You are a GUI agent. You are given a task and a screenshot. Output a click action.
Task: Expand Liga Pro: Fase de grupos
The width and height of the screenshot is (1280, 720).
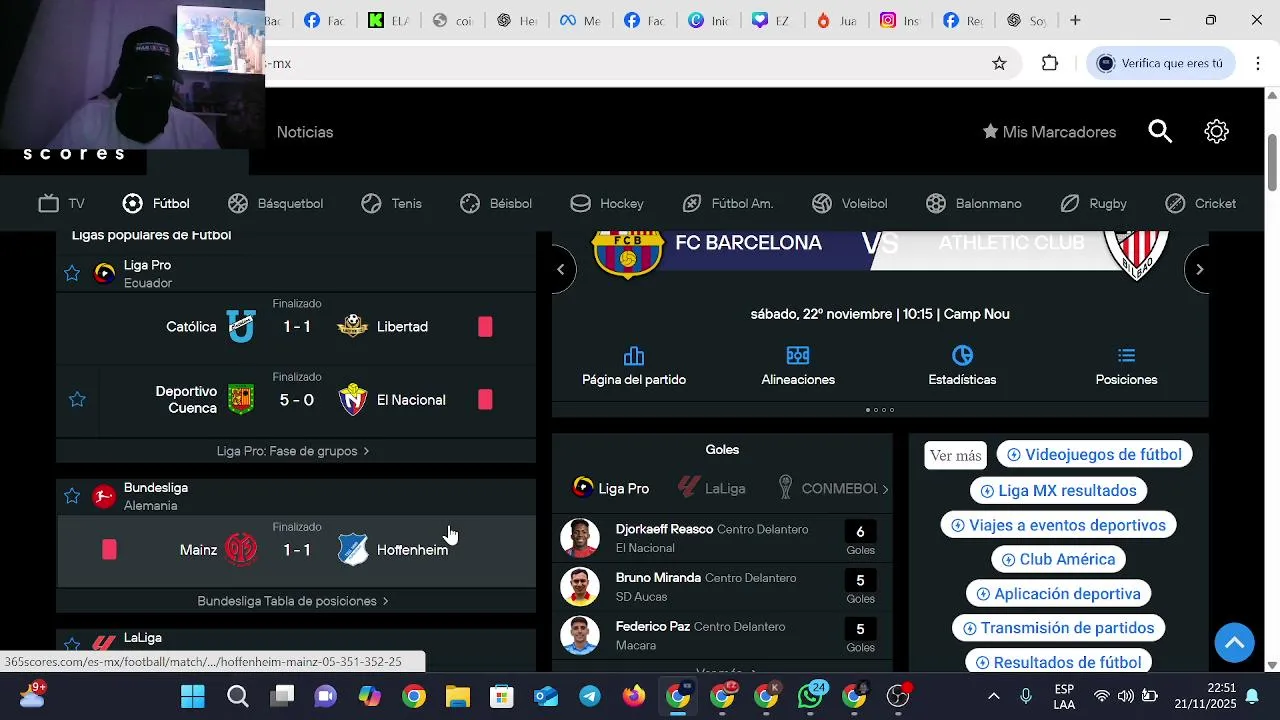click(x=293, y=451)
